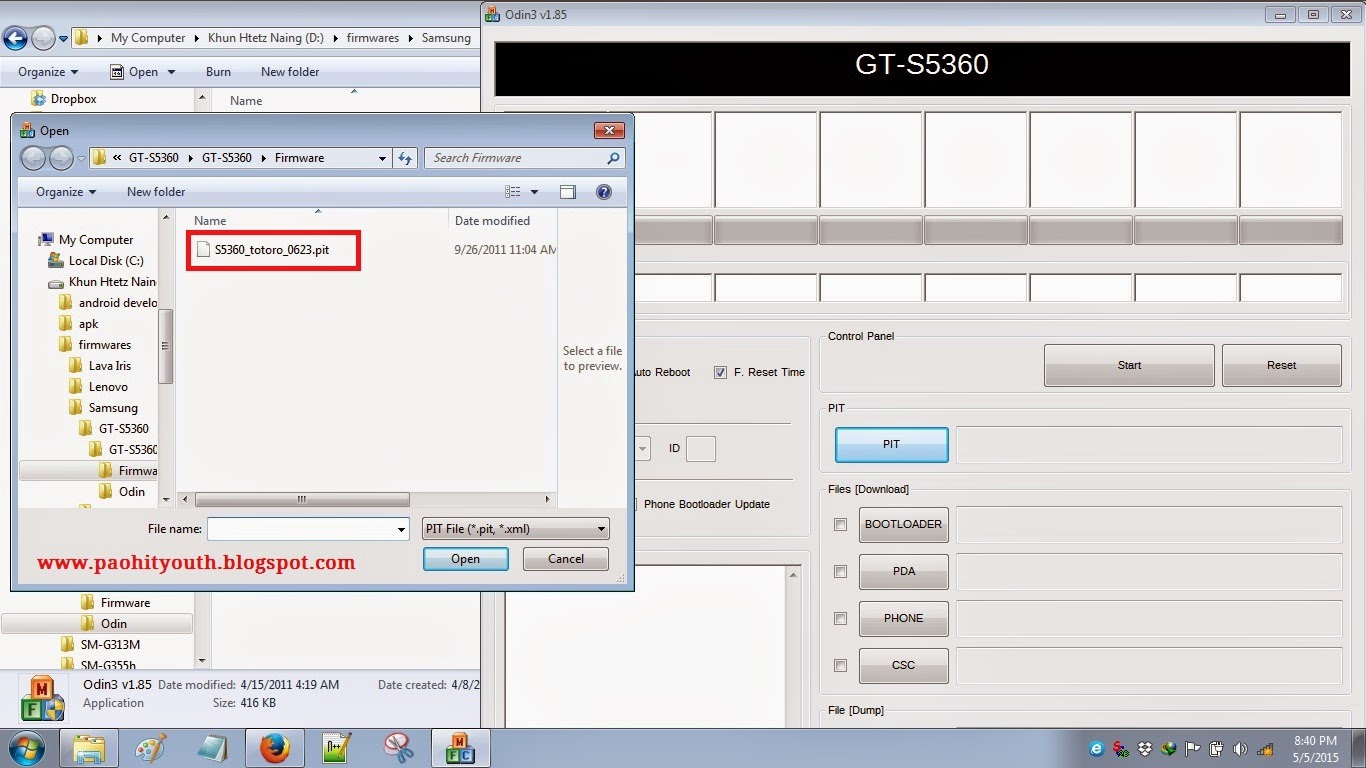The image size is (1366, 768).
Task: Click the File name input field
Action: (x=301, y=529)
